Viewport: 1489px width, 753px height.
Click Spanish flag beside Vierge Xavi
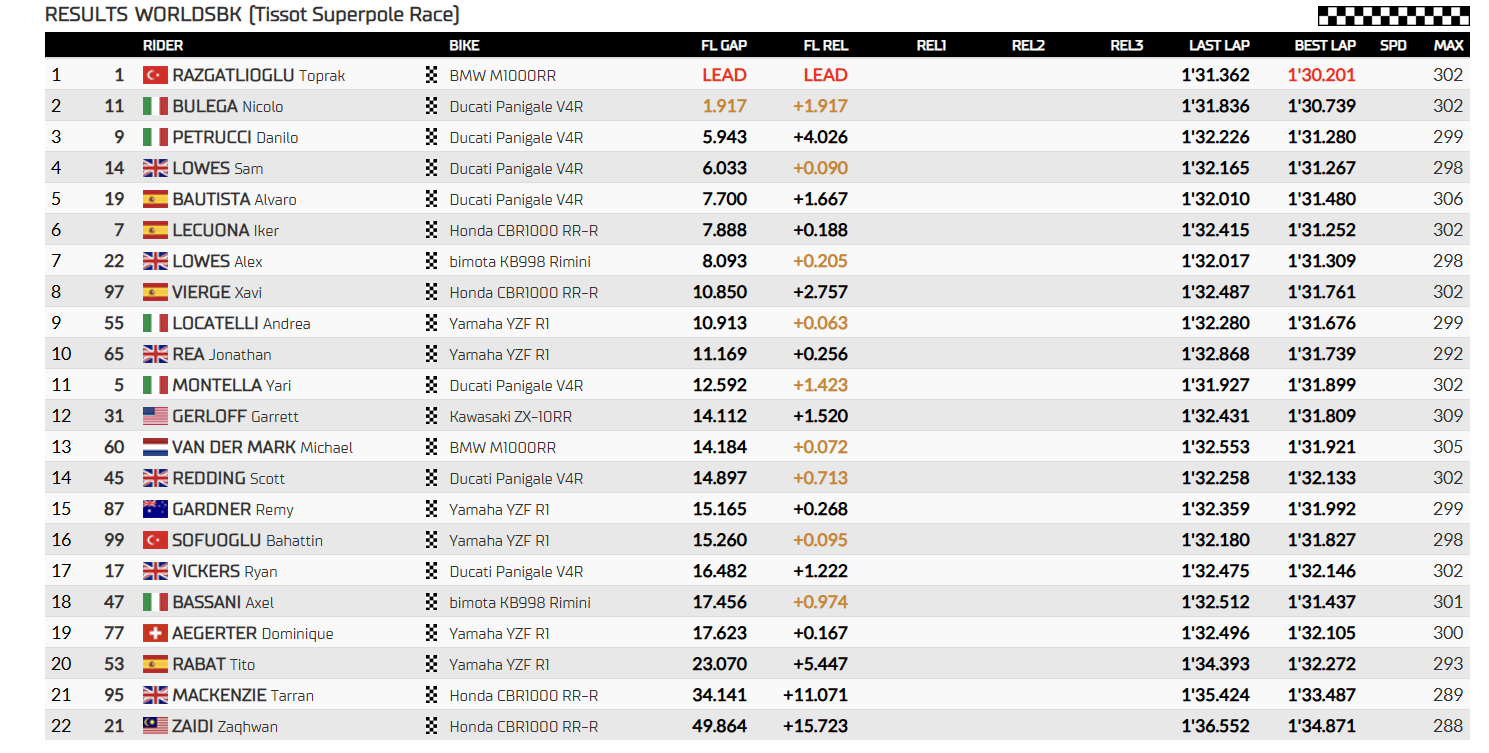[155, 292]
